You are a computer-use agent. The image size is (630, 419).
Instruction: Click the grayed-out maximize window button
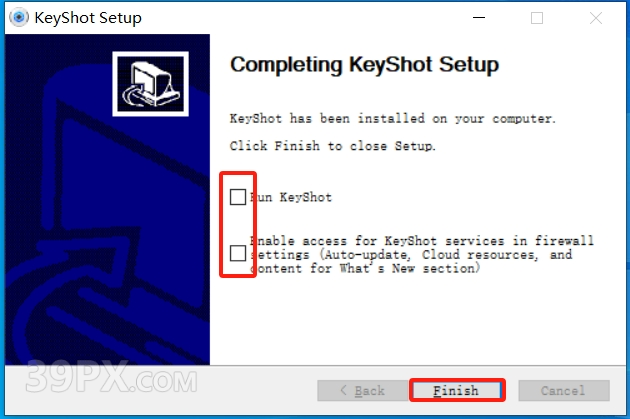(537, 18)
